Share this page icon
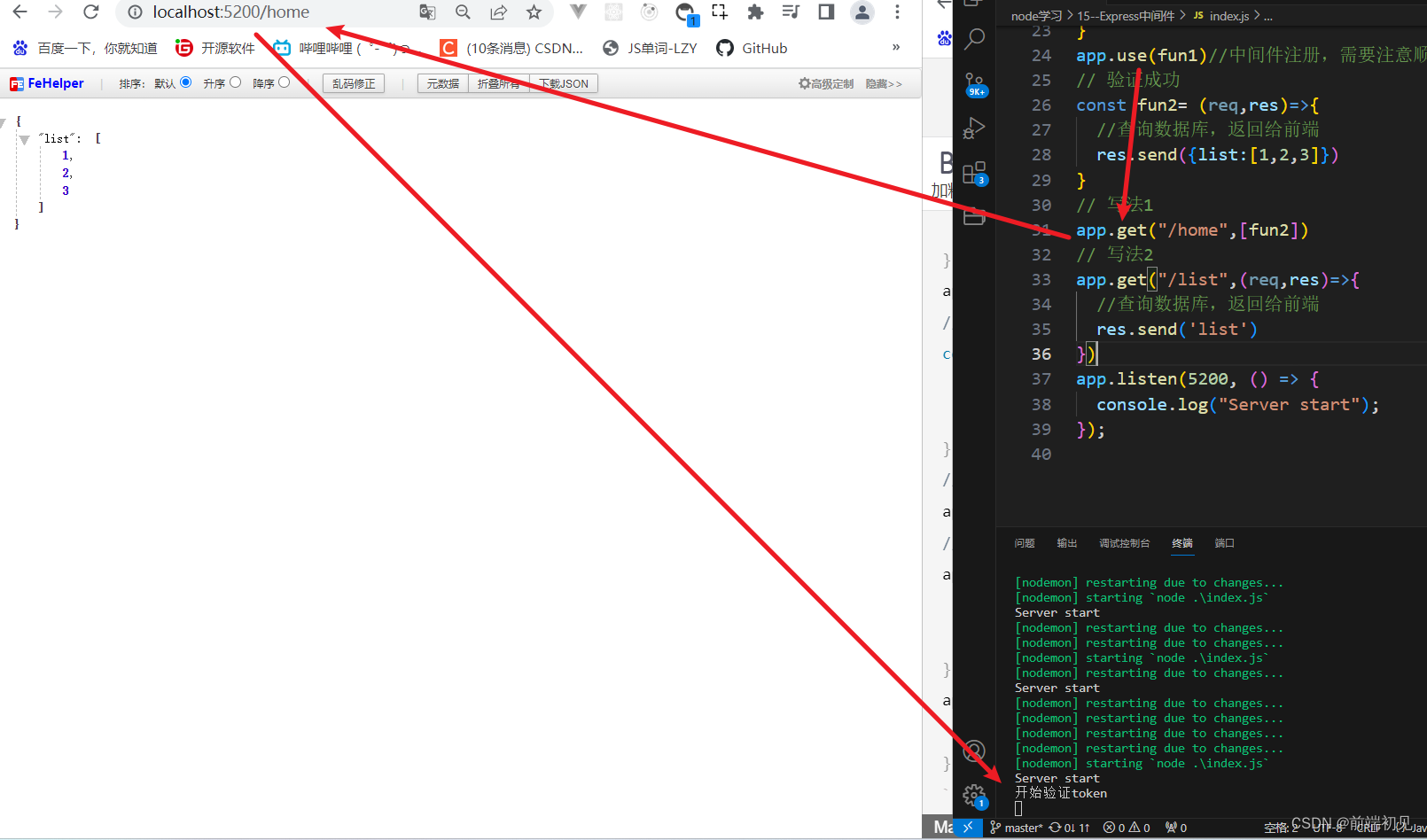This screenshot has height=840, width=1427. coord(498,12)
